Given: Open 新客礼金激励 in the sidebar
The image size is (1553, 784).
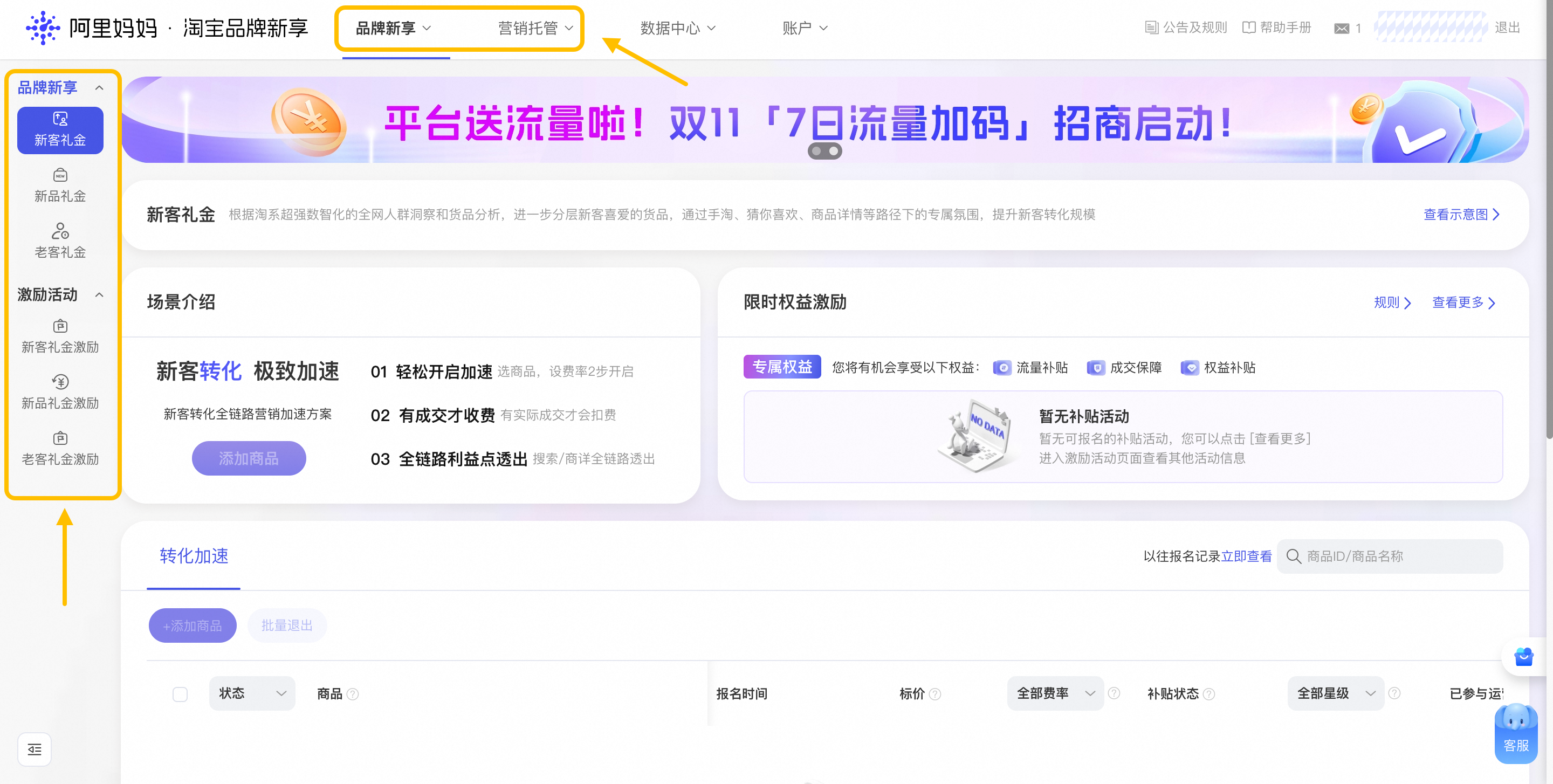Looking at the screenshot, I should coord(60,337).
